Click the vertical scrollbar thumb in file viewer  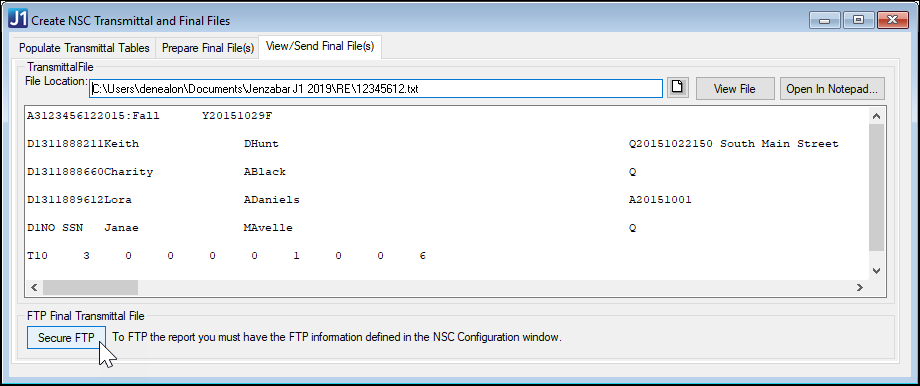coord(876,188)
